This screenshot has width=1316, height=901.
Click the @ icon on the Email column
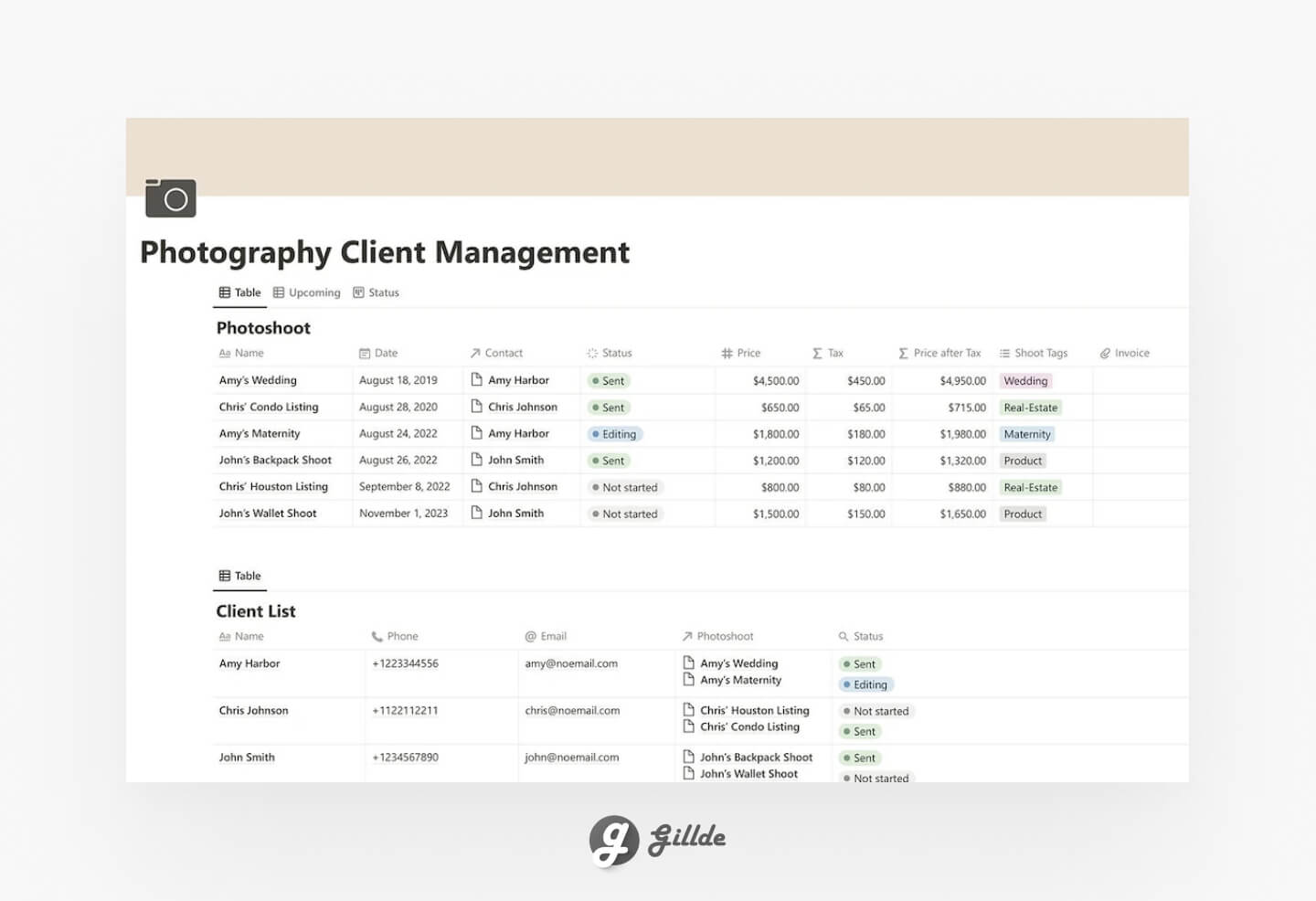click(530, 636)
